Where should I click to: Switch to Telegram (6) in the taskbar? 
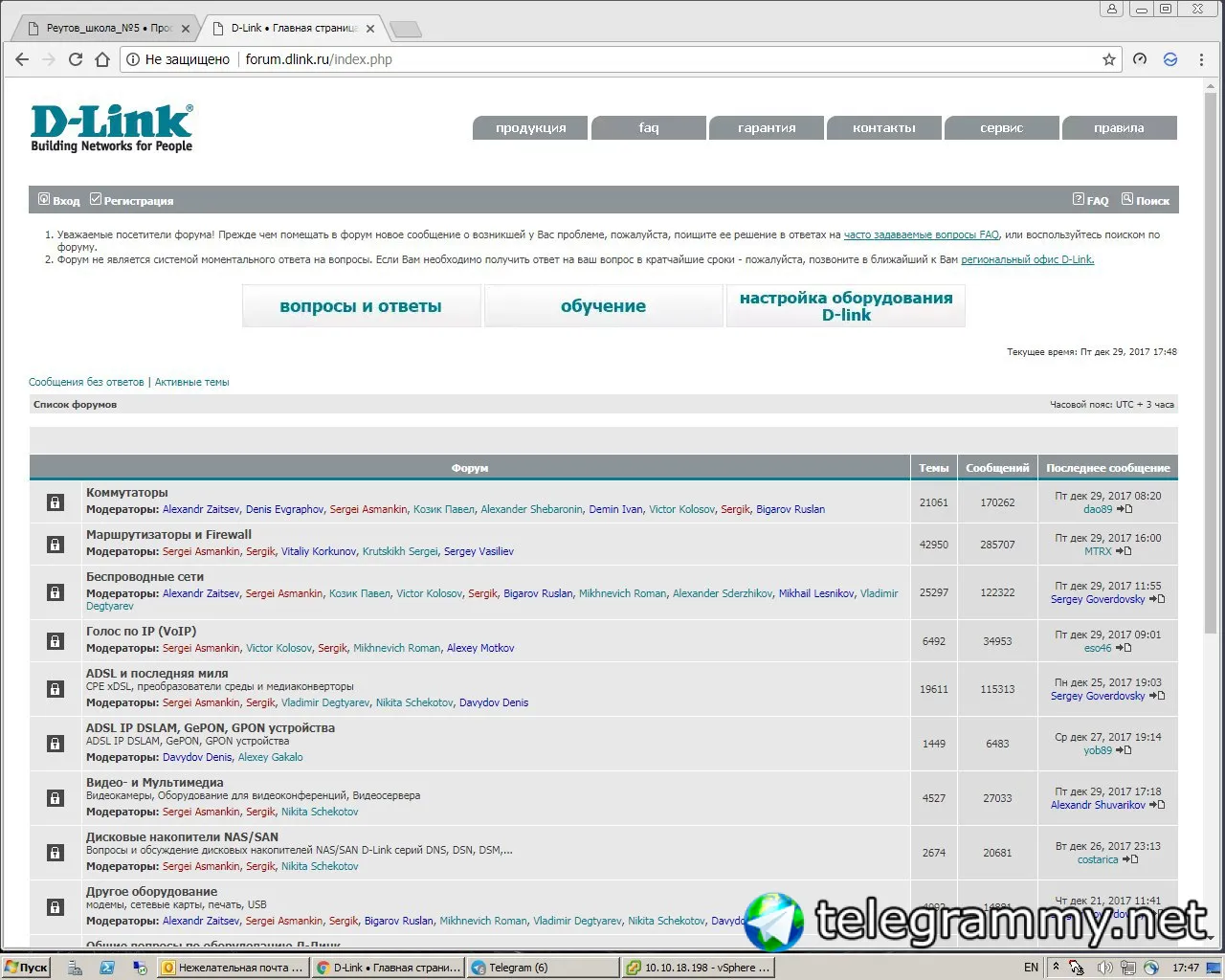pyautogui.click(x=545, y=968)
